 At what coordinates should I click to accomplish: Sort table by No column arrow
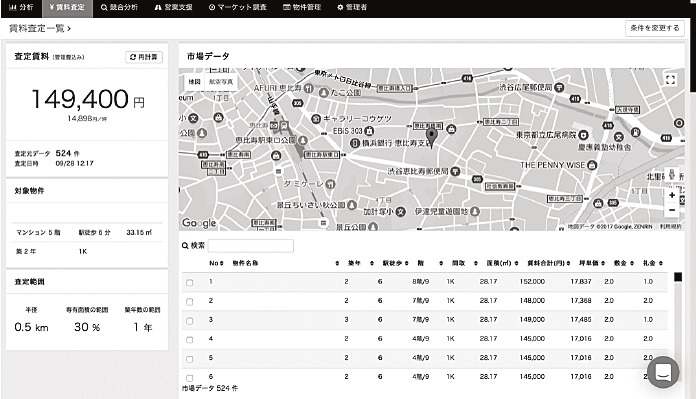point(222,263)
